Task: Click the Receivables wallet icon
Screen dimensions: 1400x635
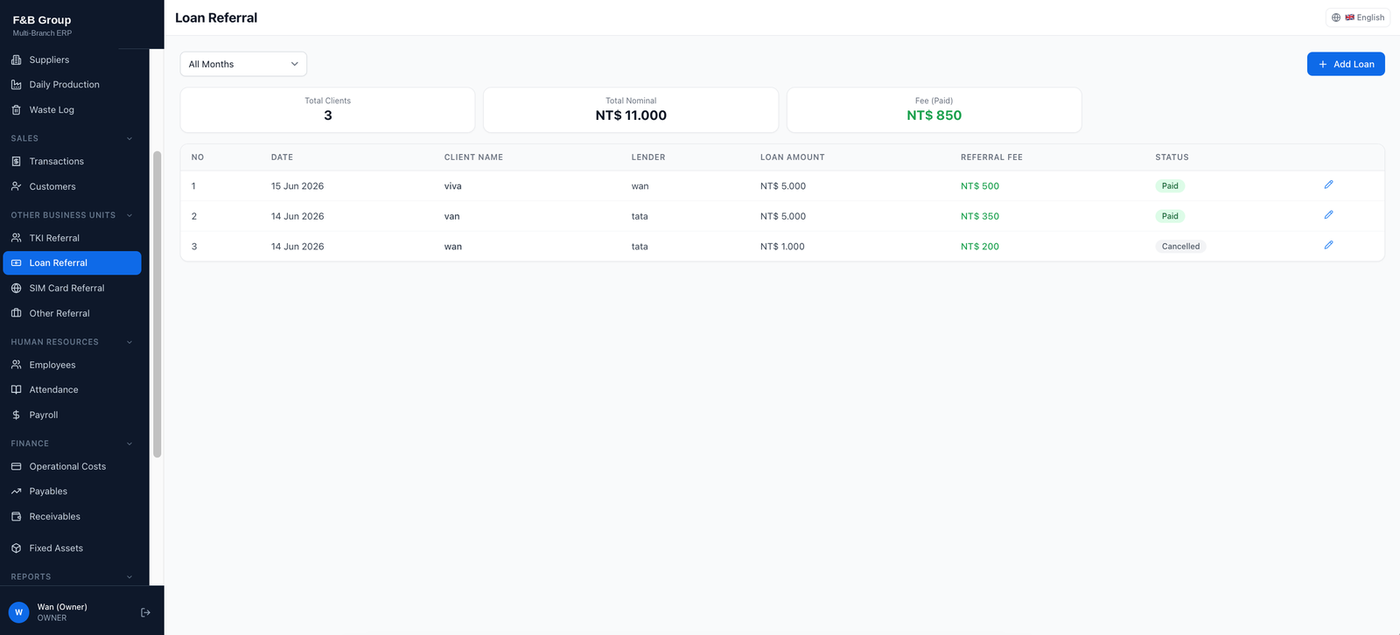Action: [x=16, y=517]
